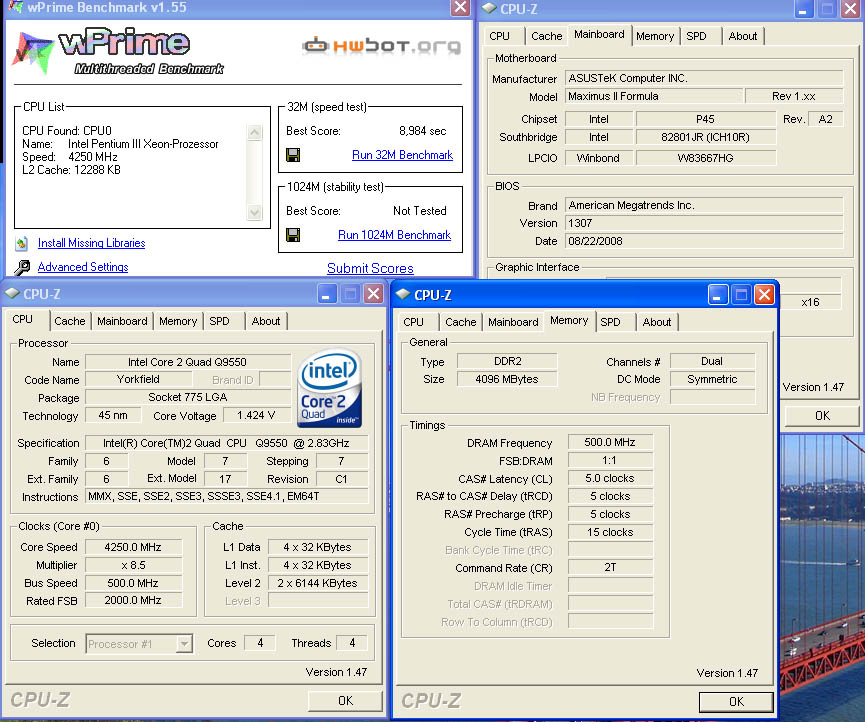This screenshot has width=865, height=722.
Task: Close the CPU-Z CPU window
Action: (x=373, y=294)
